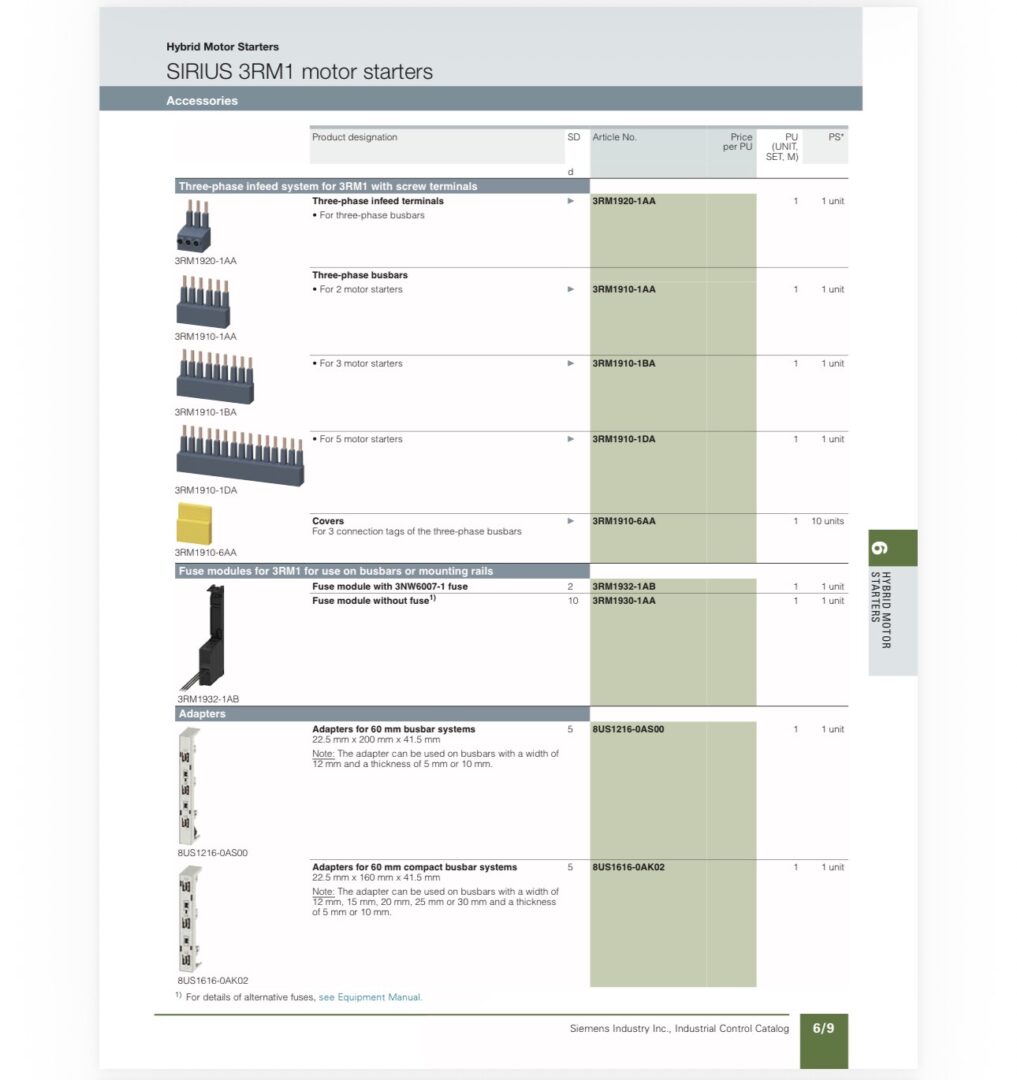The height and width of the screenshot is (1080, 1017).
Task: Click article number 8US1216-0AS00
Action: [x=628, y=729]
